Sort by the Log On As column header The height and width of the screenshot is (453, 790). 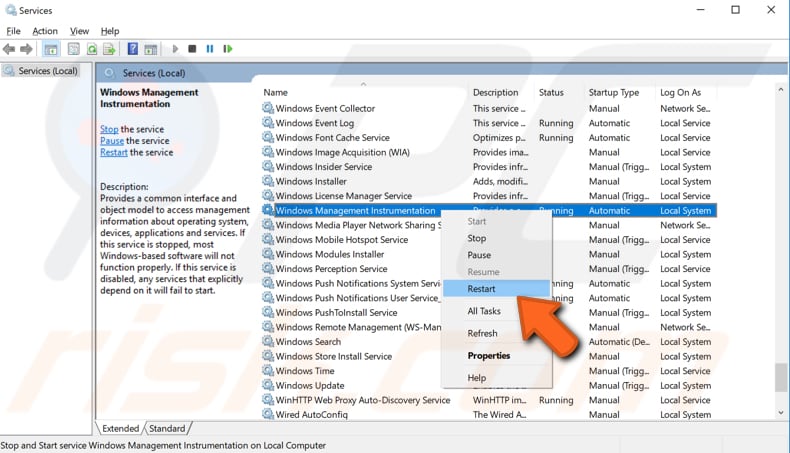(686, 92)
